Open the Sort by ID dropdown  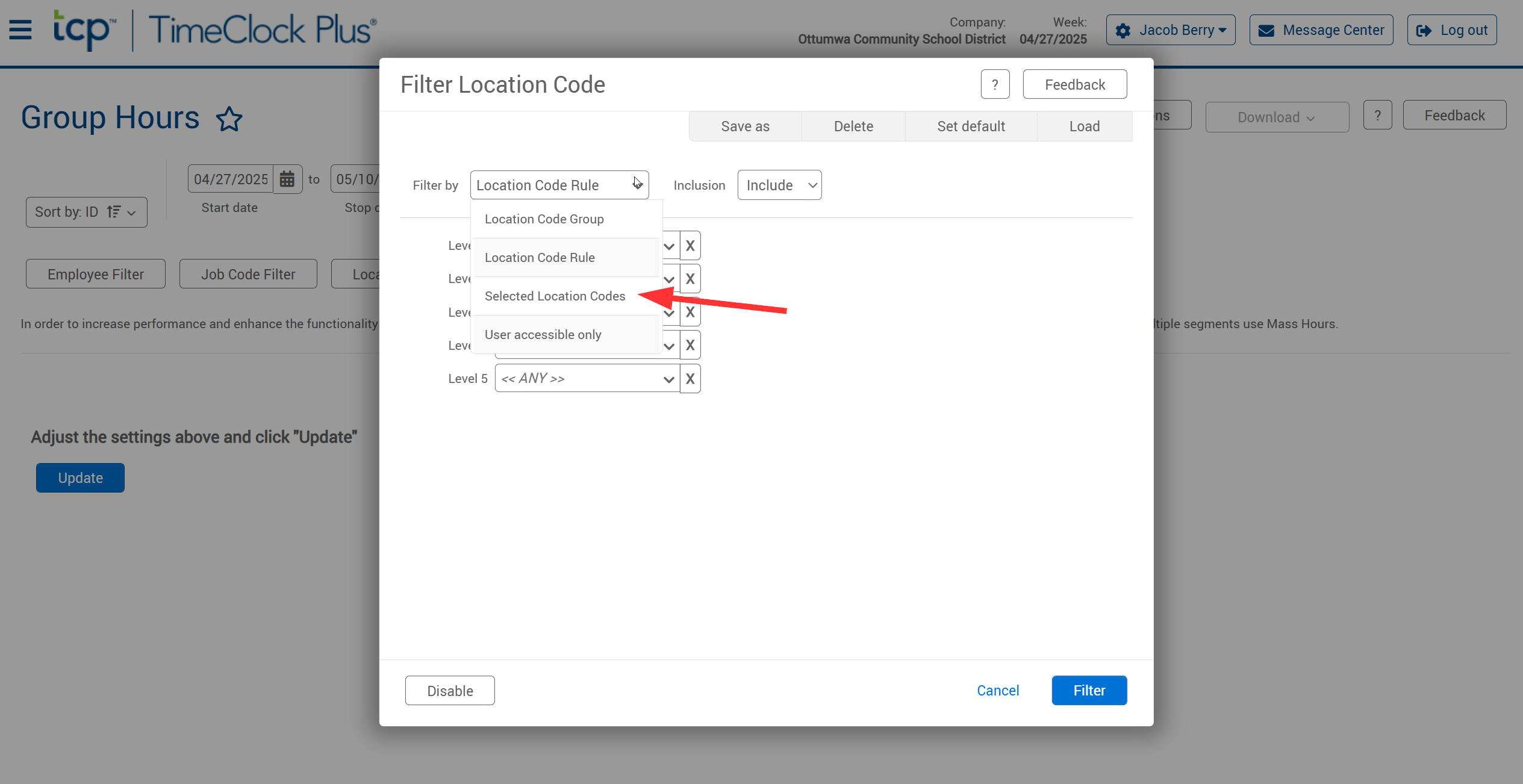click(x=86, y=212)
